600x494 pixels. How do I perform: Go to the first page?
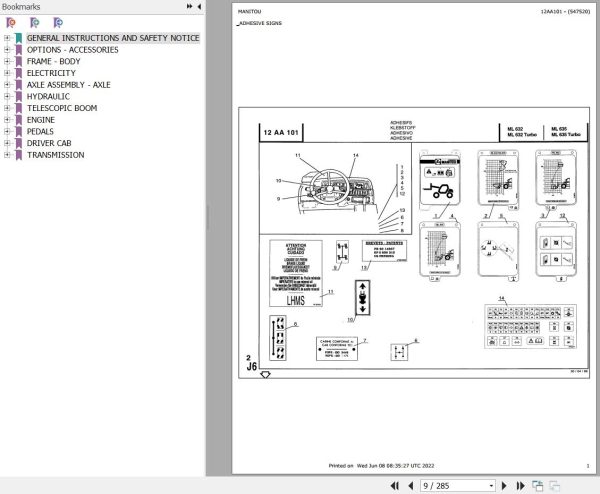(x=395, y=486)
